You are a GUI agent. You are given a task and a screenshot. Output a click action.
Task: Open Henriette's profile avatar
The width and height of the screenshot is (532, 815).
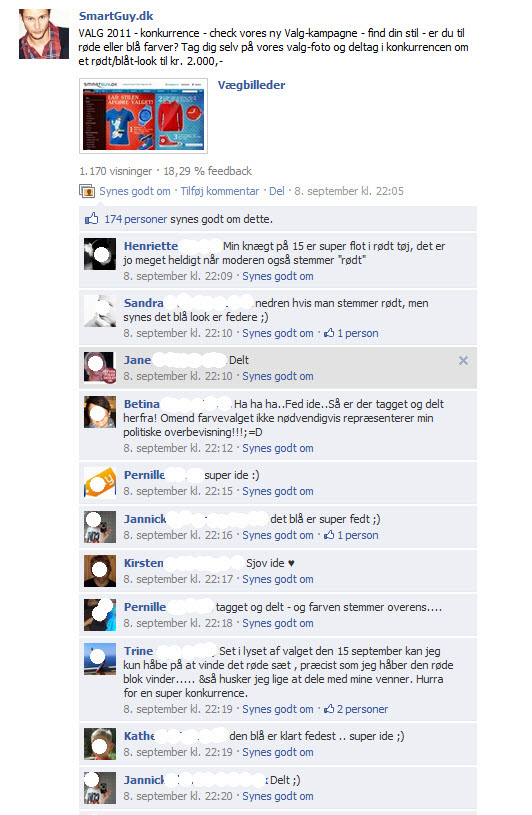point(100,254)
